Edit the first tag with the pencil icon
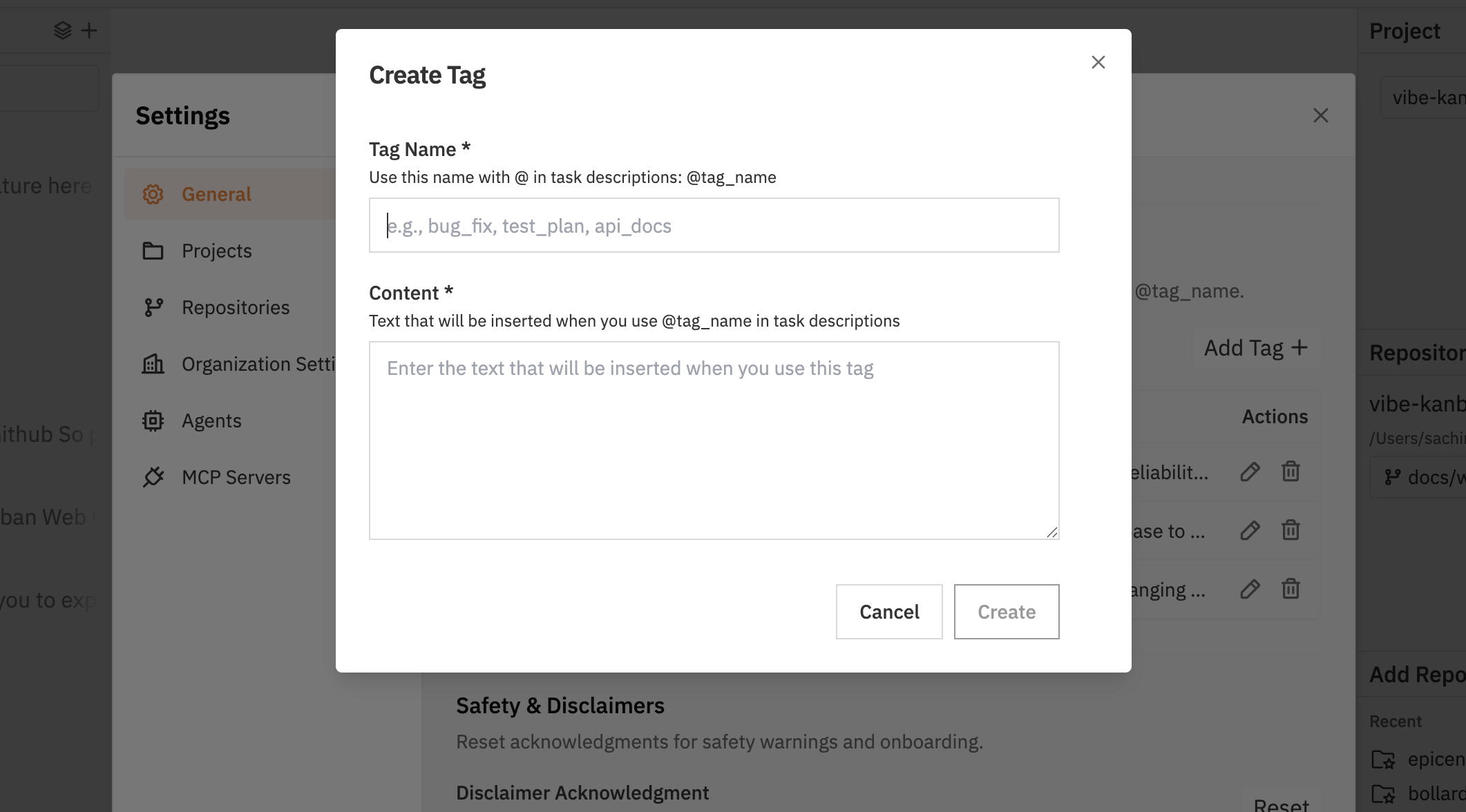 (1249, 472)
